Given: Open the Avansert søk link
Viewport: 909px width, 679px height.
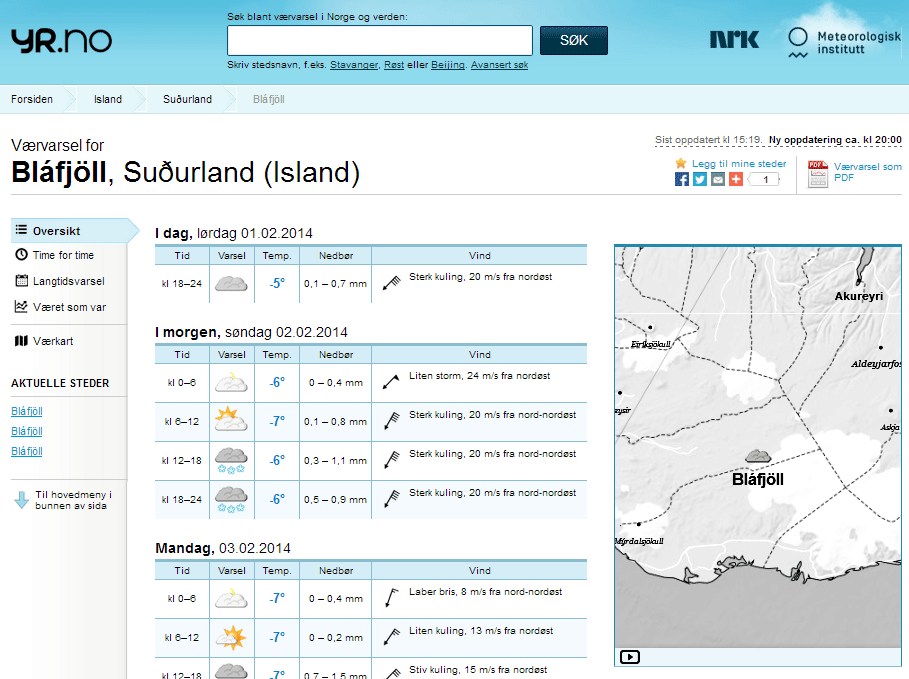Looking at the screenshot, I should [x=499, y=65].
